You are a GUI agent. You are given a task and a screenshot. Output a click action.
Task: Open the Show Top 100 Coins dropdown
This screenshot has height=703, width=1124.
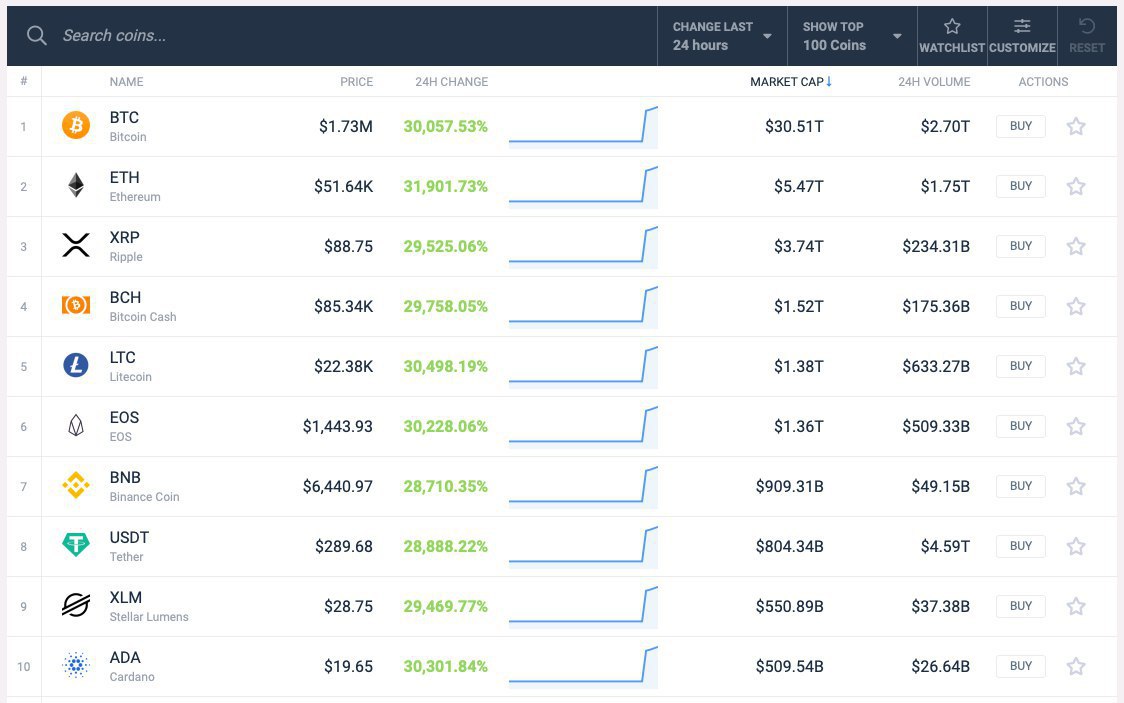point(852,36)
